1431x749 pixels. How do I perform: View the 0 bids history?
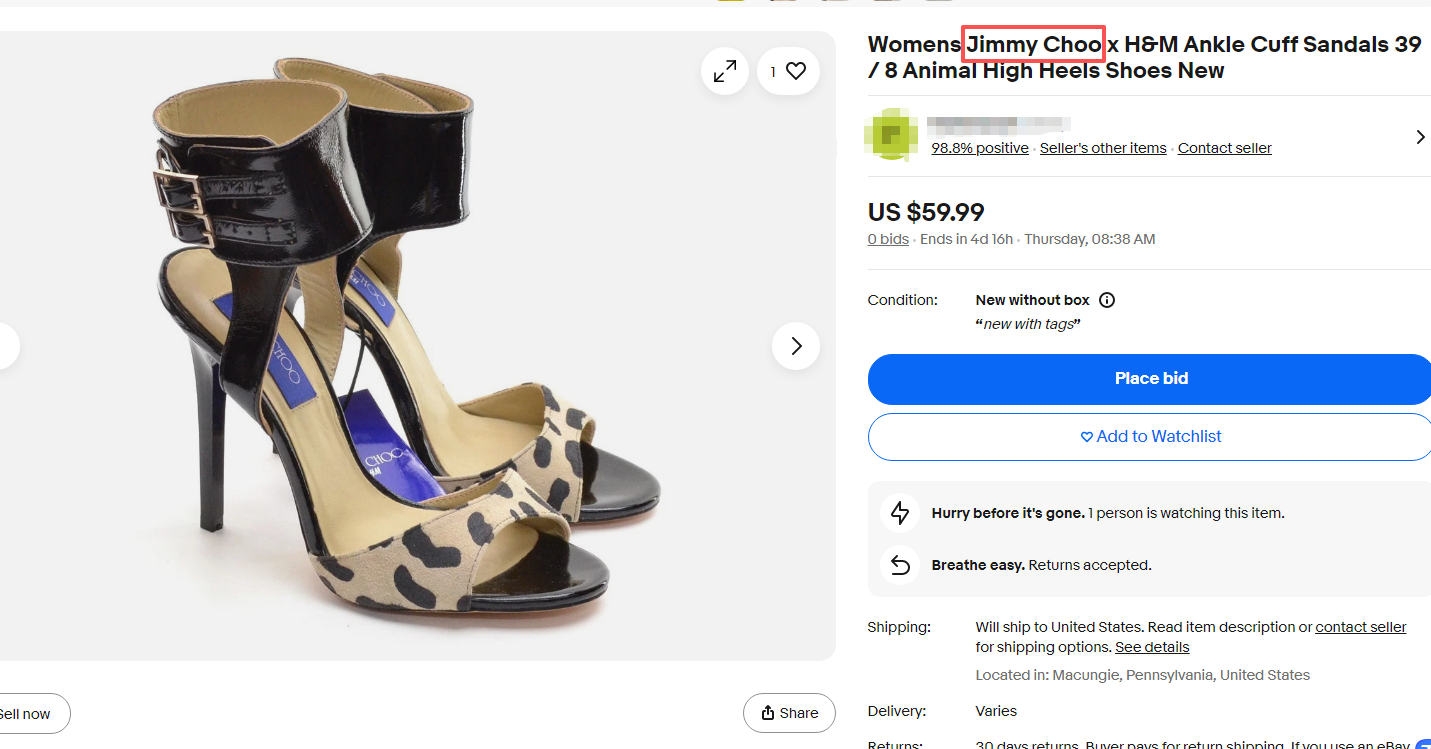(888, 239)
